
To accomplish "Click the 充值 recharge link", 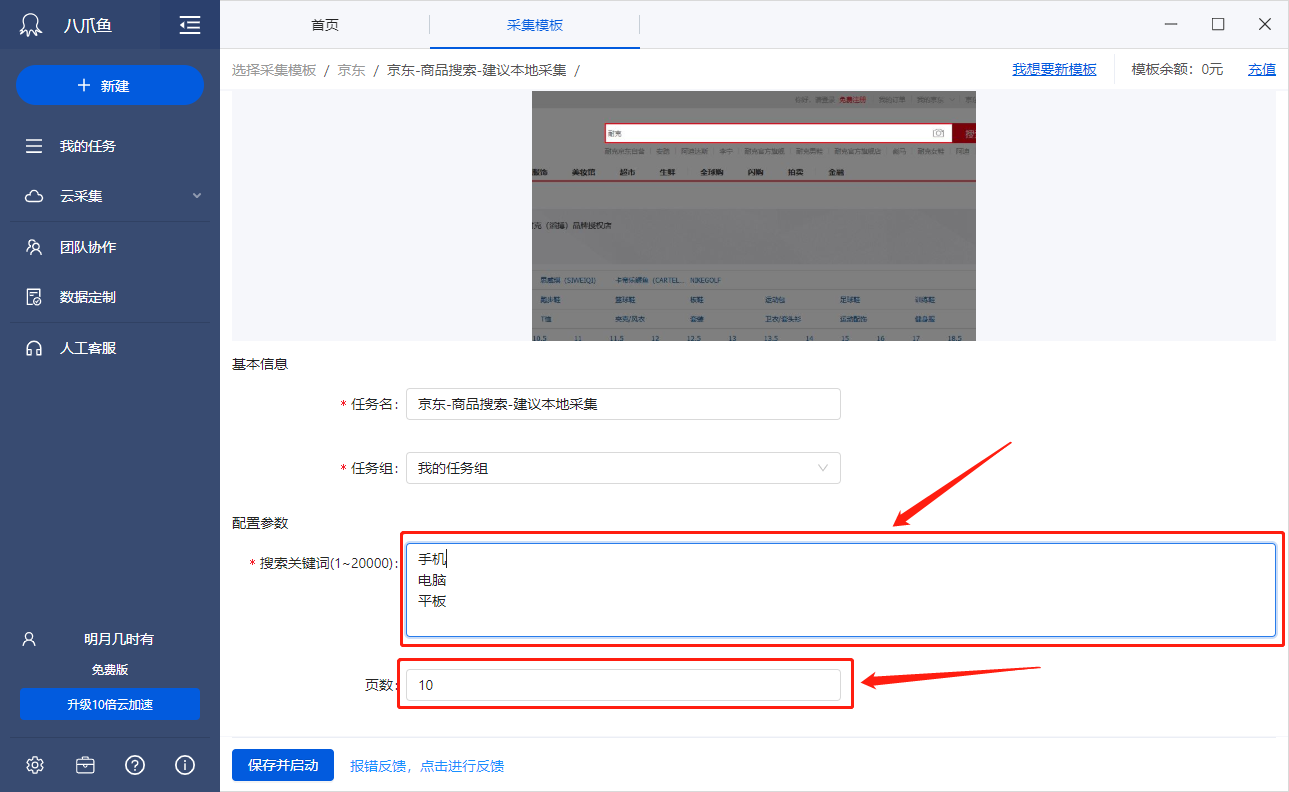I will [x=1262, y=69].
